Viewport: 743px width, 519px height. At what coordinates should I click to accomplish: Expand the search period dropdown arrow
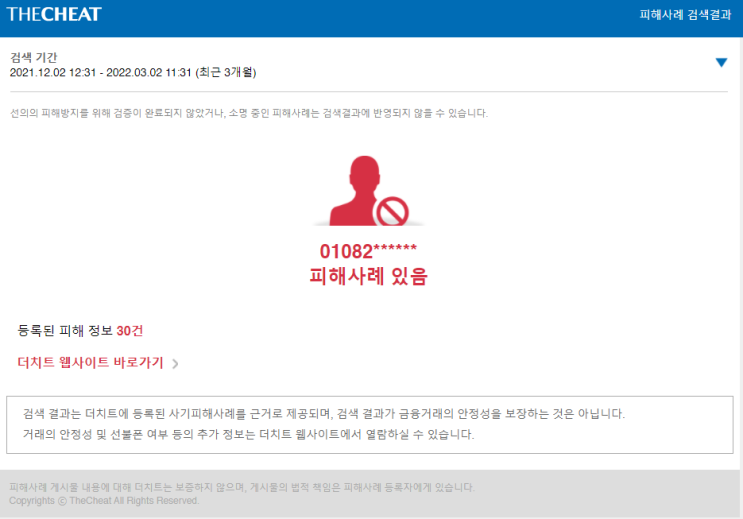point(721,63)
